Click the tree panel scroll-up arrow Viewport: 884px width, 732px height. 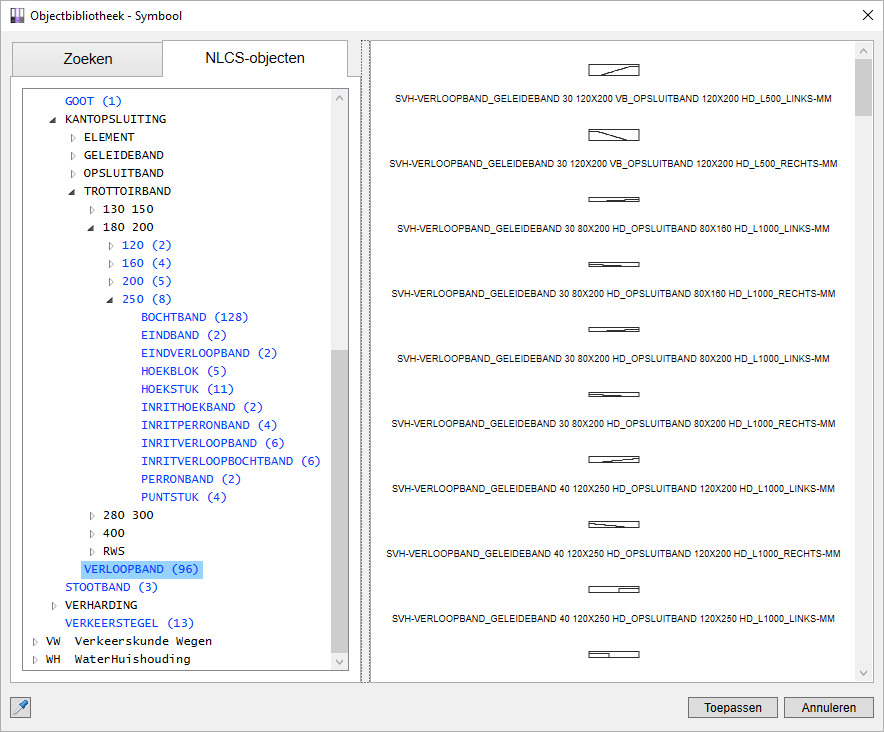(339, 99)
